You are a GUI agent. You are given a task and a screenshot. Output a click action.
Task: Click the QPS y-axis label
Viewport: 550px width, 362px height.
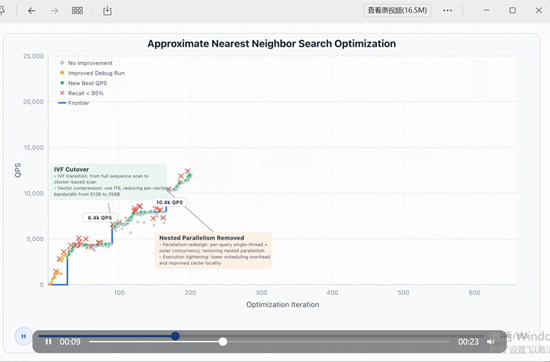18,170
